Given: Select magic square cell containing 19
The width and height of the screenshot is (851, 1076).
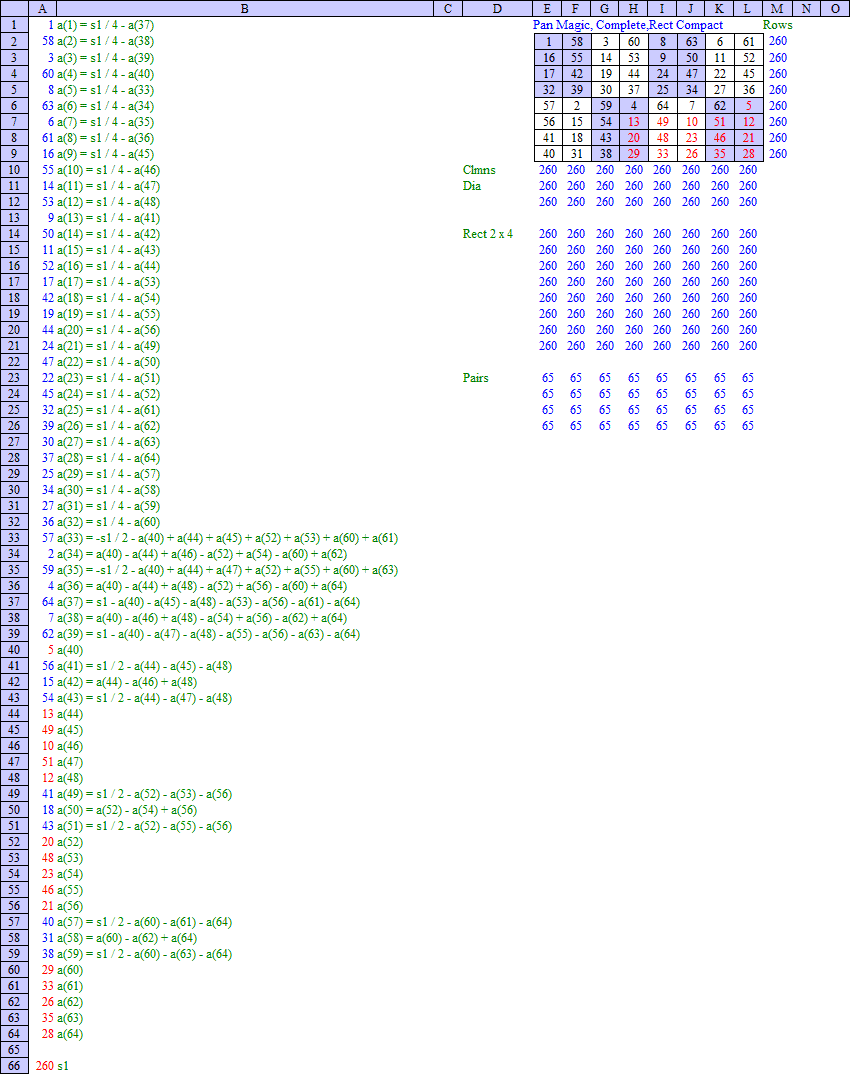Looking at the screenshot, I should coord(605,74).
